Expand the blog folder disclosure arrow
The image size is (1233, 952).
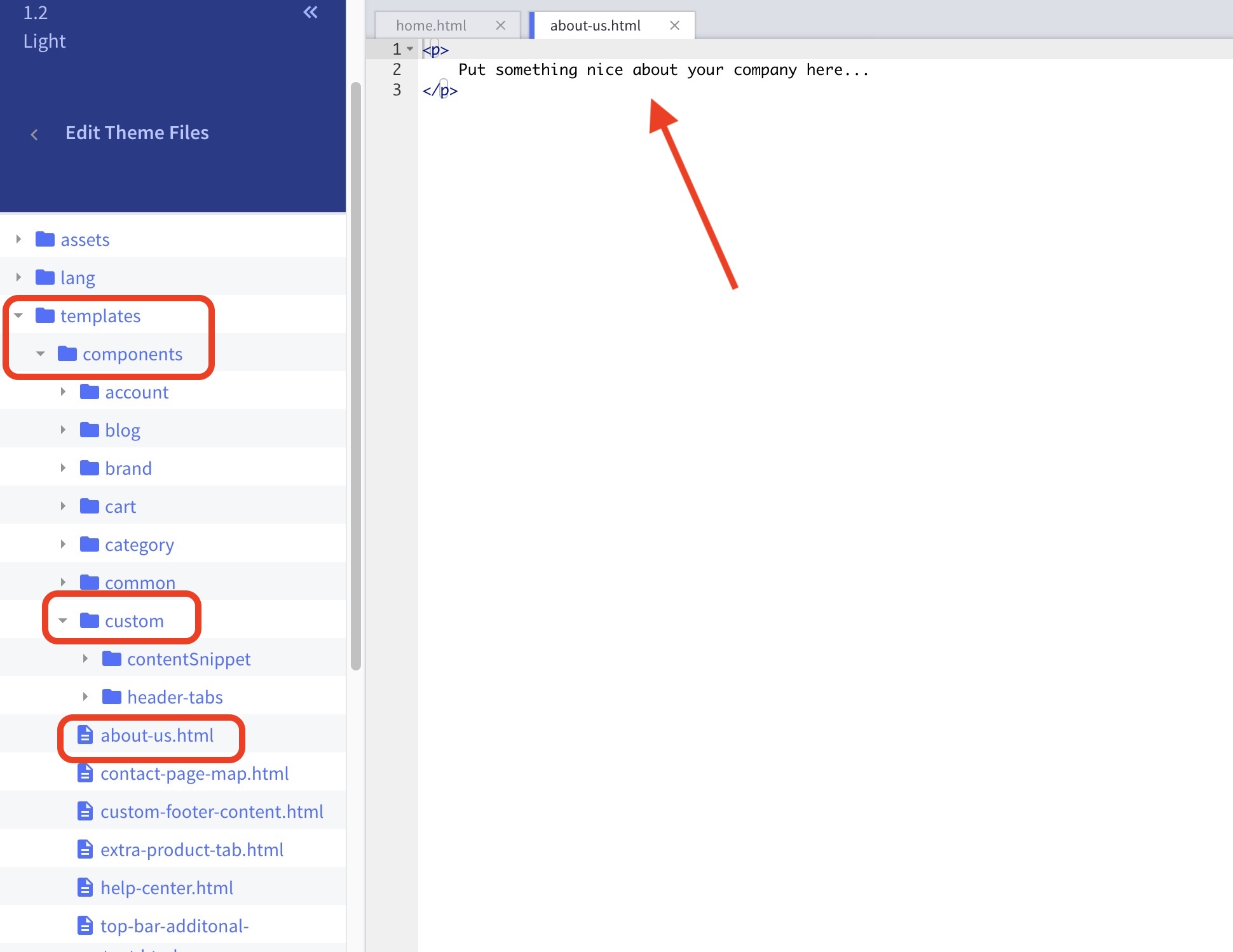tap(63, 430)
